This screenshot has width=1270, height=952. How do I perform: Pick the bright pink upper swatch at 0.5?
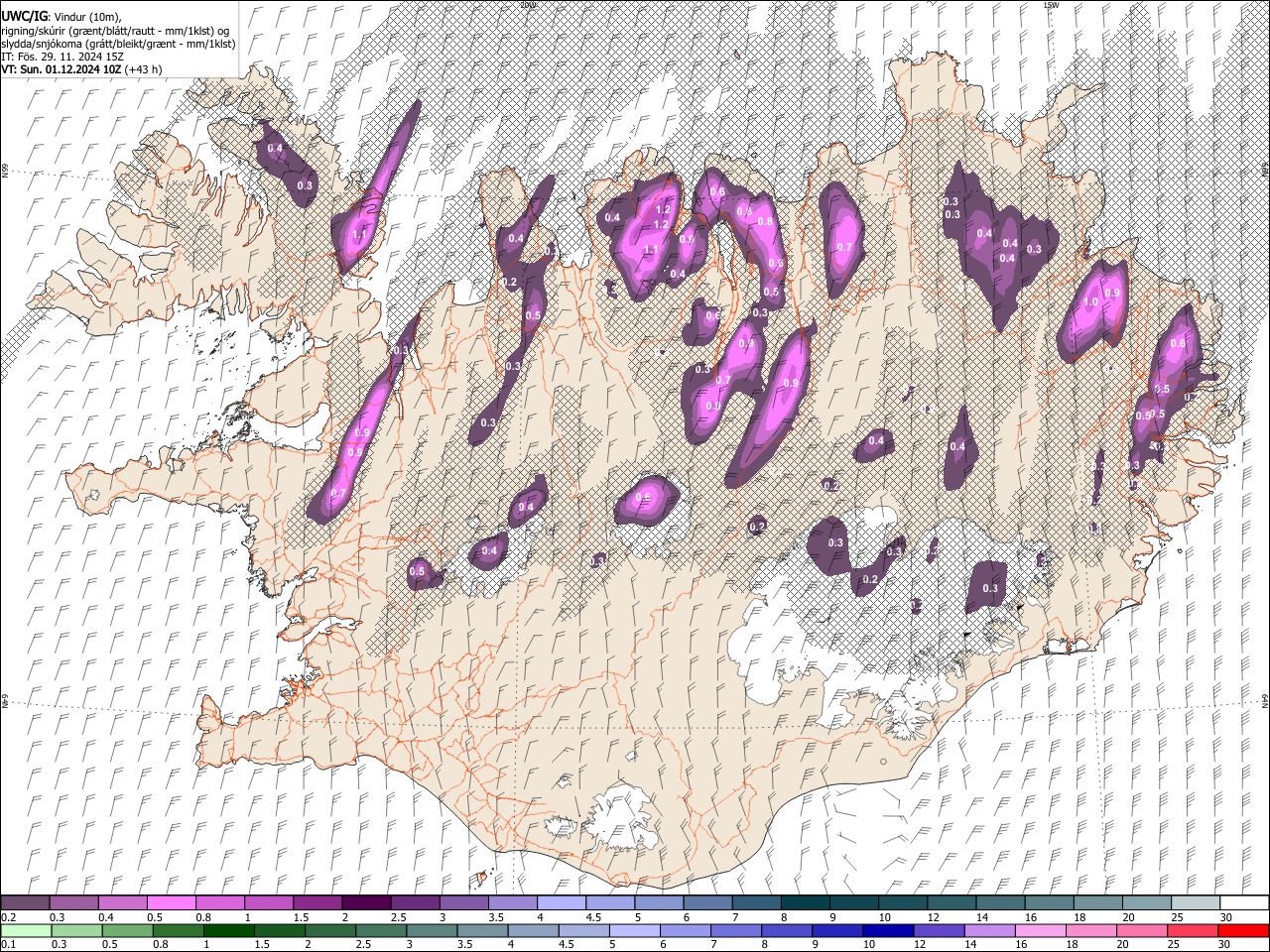point(172,903)
